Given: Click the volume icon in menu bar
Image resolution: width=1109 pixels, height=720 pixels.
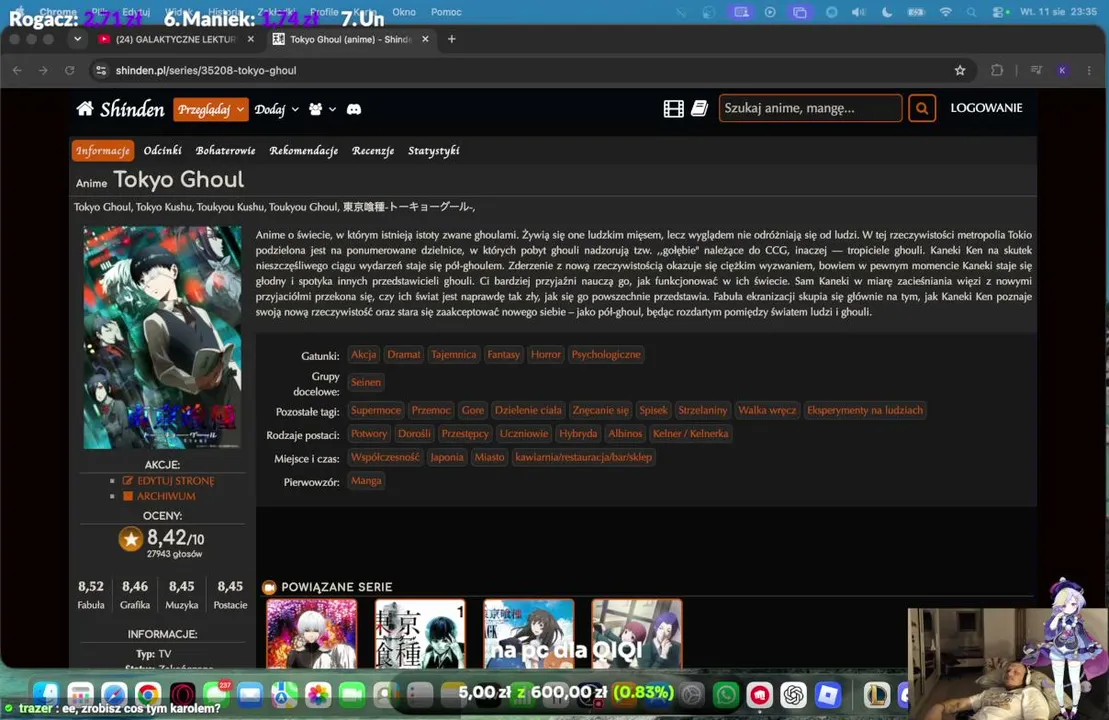Looking at the screenshot, I should (859, 12).
